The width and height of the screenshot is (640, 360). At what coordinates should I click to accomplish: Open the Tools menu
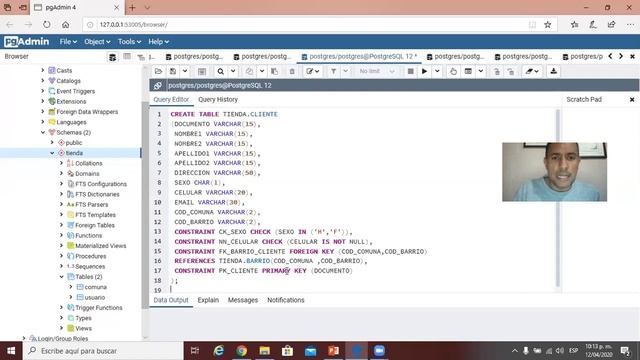(x=129, y=42)
